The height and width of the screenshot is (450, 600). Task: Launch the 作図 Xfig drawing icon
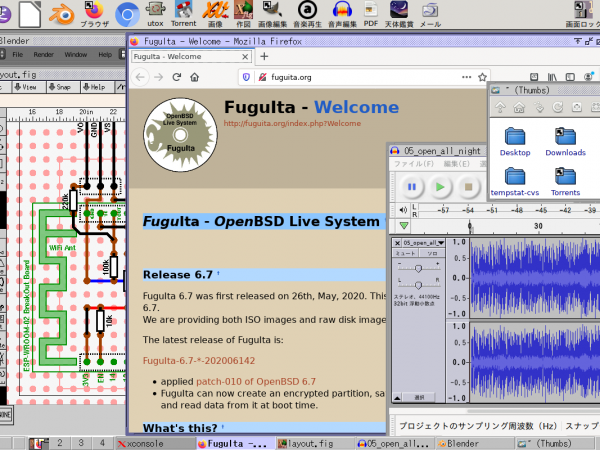coord(243,14)
